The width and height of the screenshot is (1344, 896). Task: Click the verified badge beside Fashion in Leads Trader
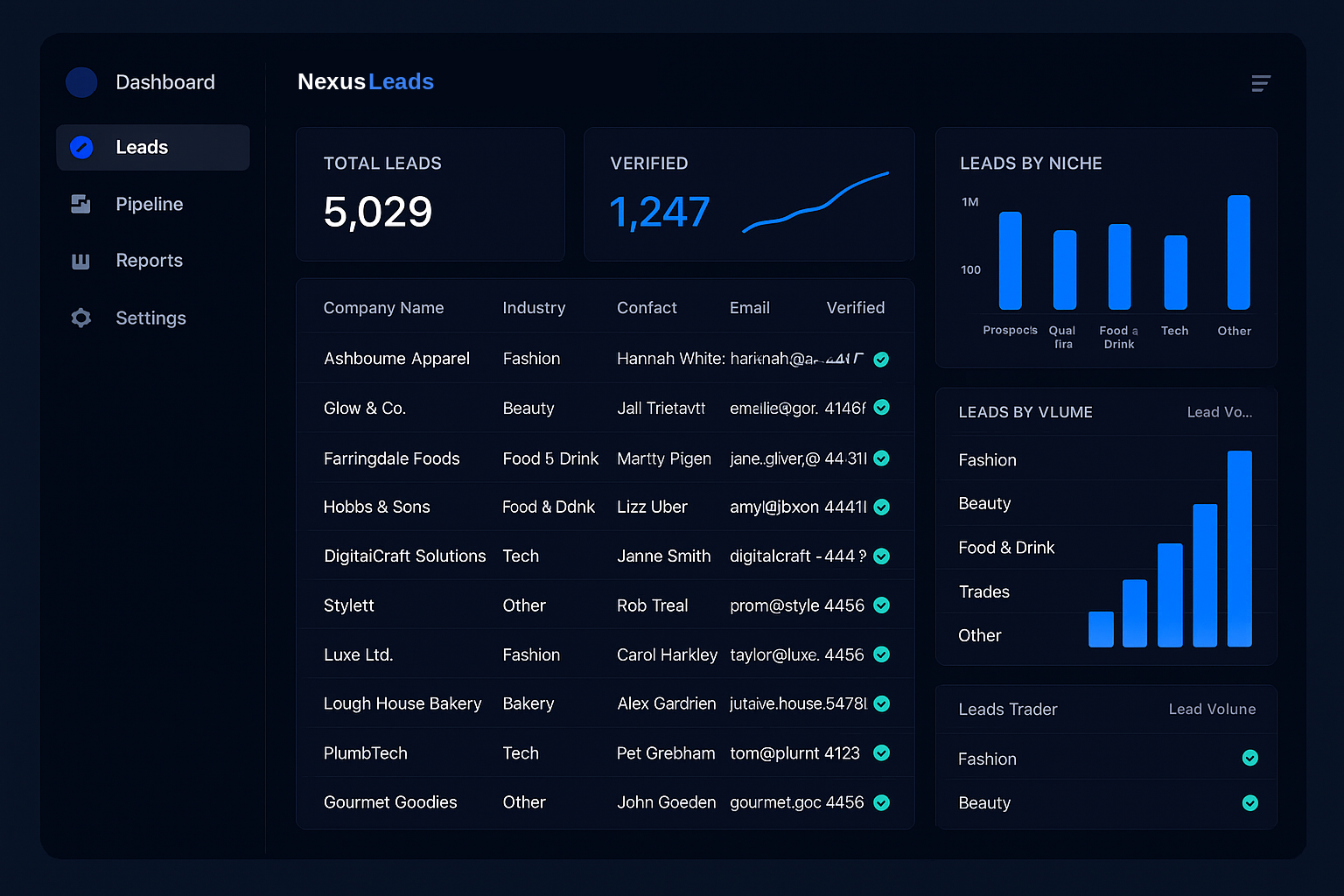point(1249,758)
